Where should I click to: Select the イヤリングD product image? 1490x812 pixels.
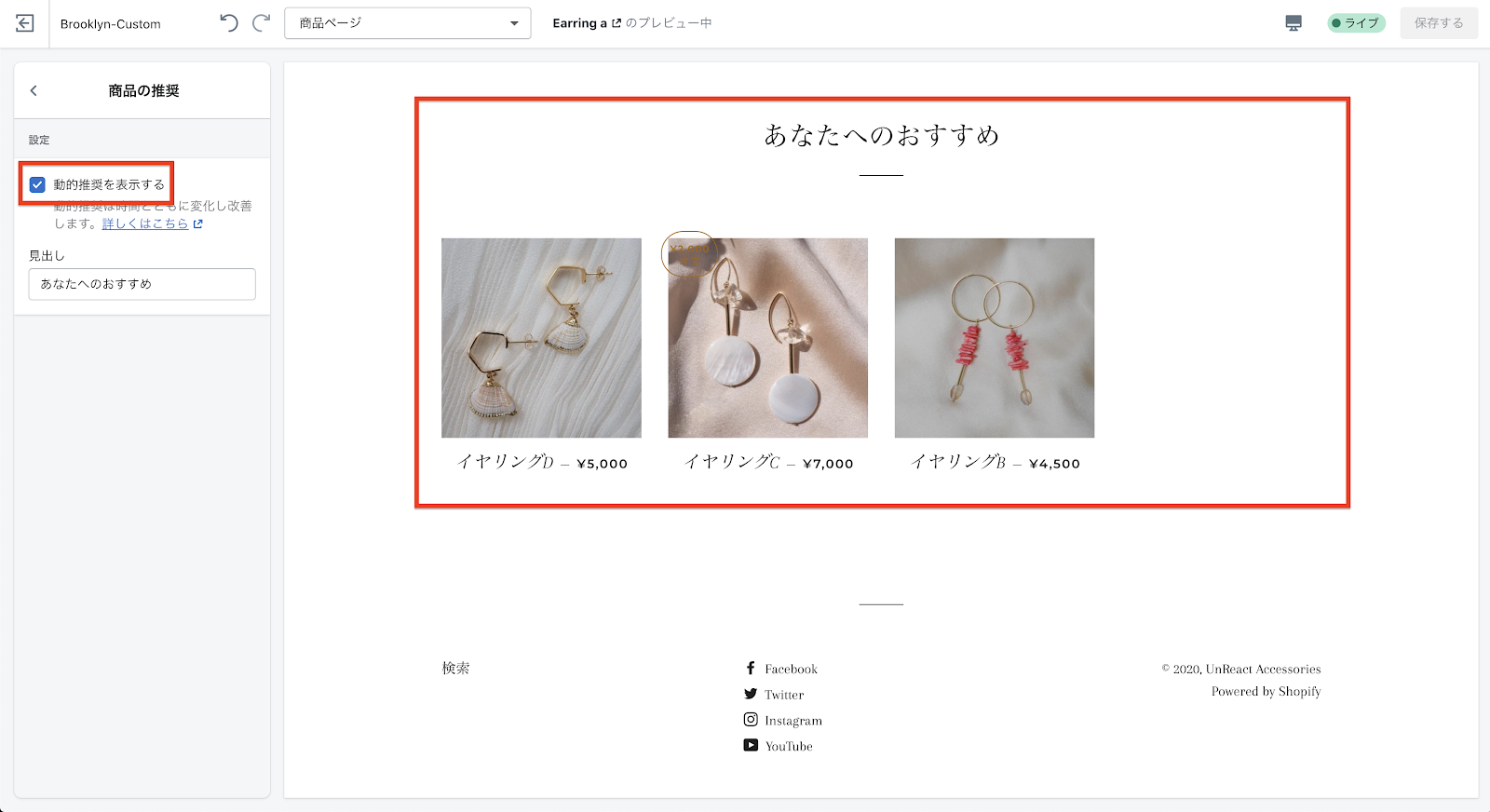tap(541, 338)
